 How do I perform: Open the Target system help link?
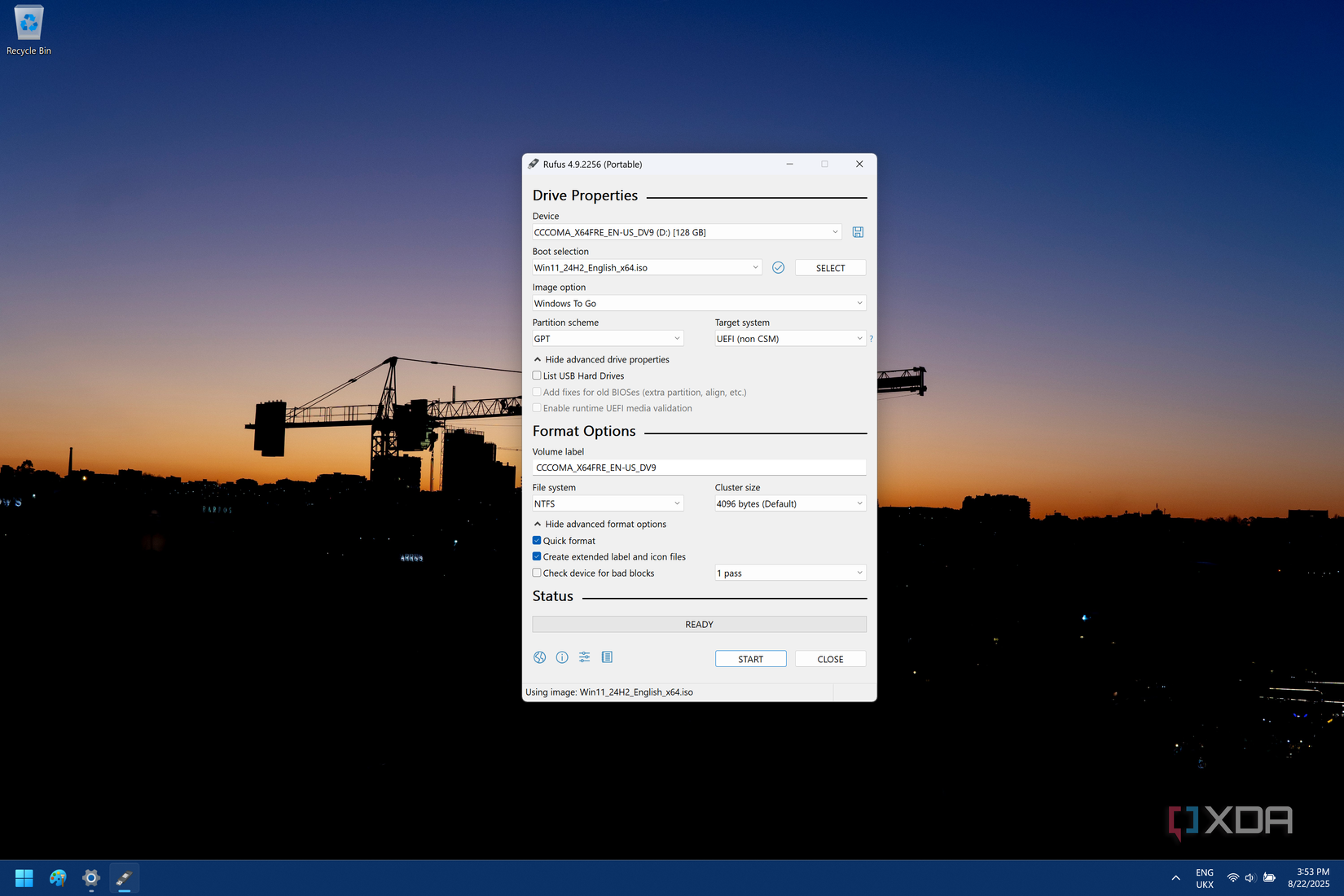coord(871,338)
